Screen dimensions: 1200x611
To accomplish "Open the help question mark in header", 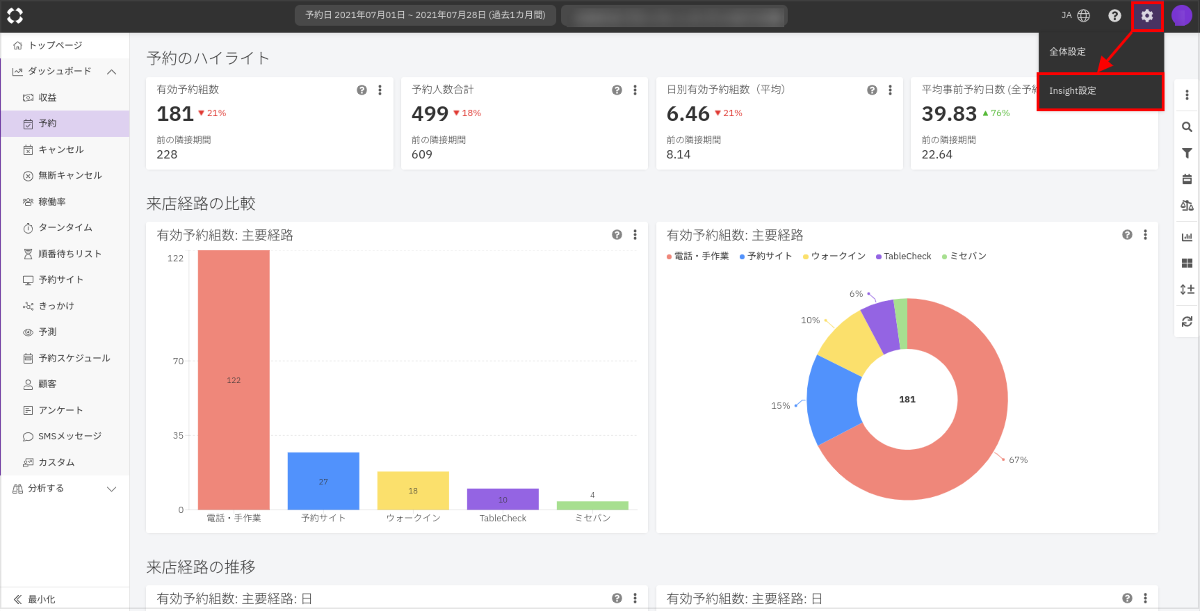I will coord(1114,16).
